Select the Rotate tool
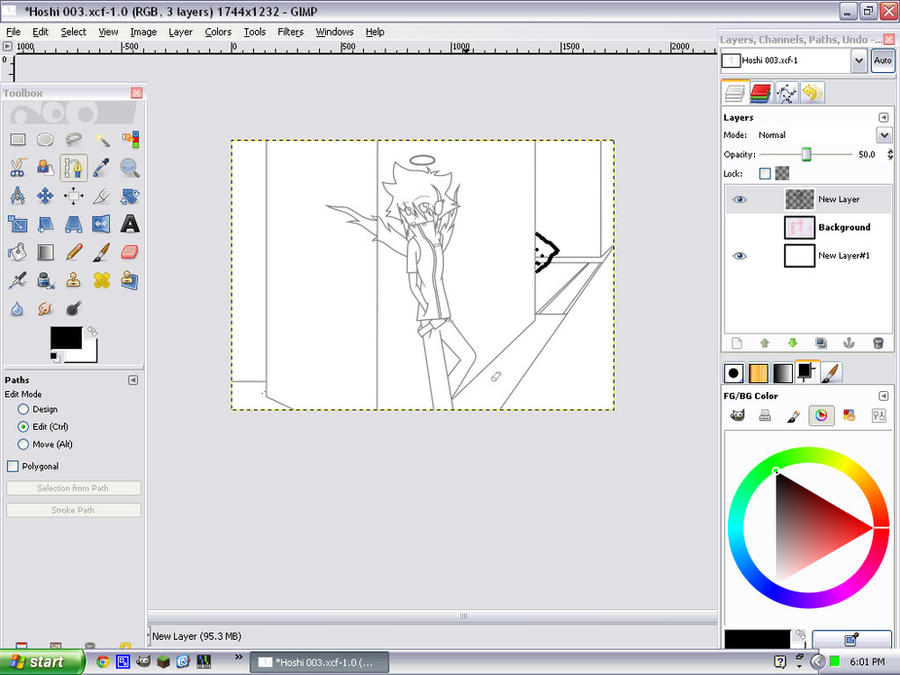The image size is (900, 675). point(130,196)
